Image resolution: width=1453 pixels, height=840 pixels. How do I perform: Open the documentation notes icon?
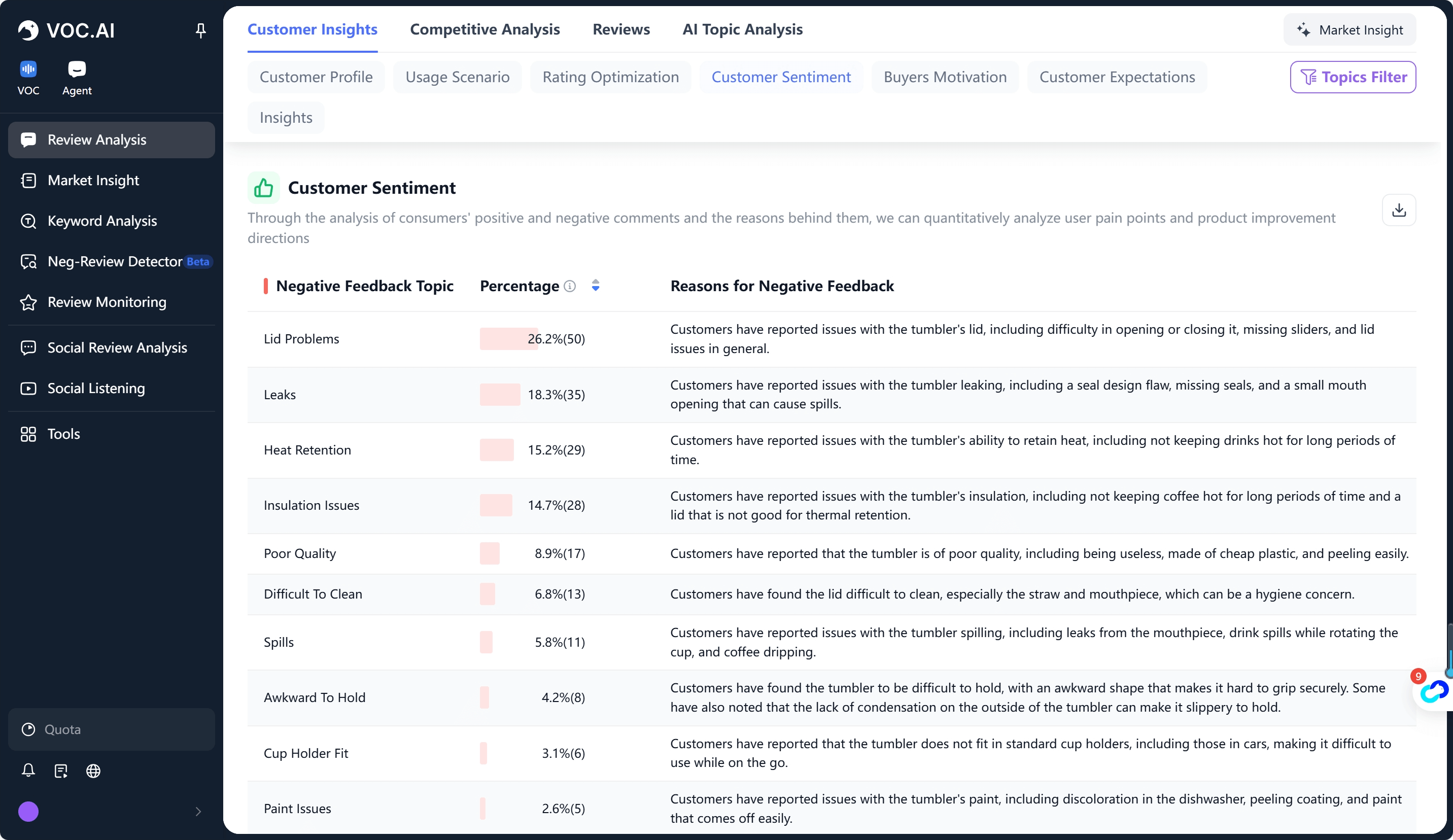tap(60, 770)
